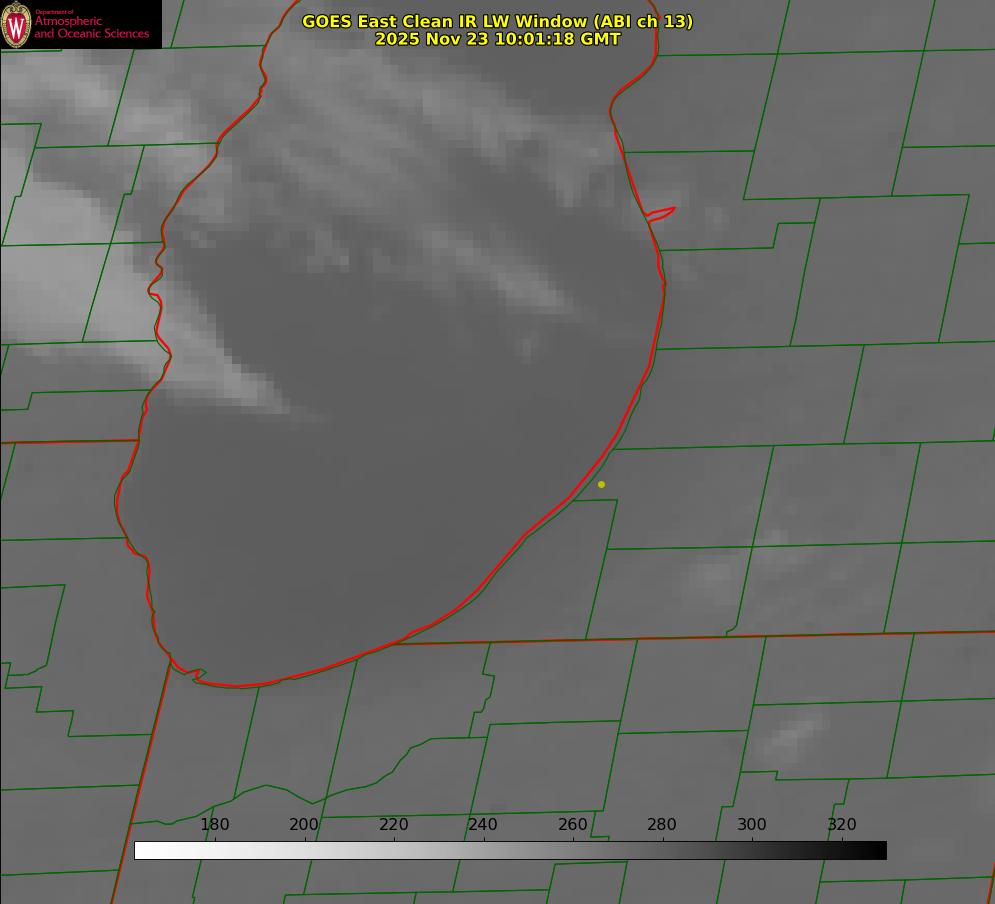995x904 pixels.
Task: Select the GOES East Clean IR title
Action: click(497, 21)
